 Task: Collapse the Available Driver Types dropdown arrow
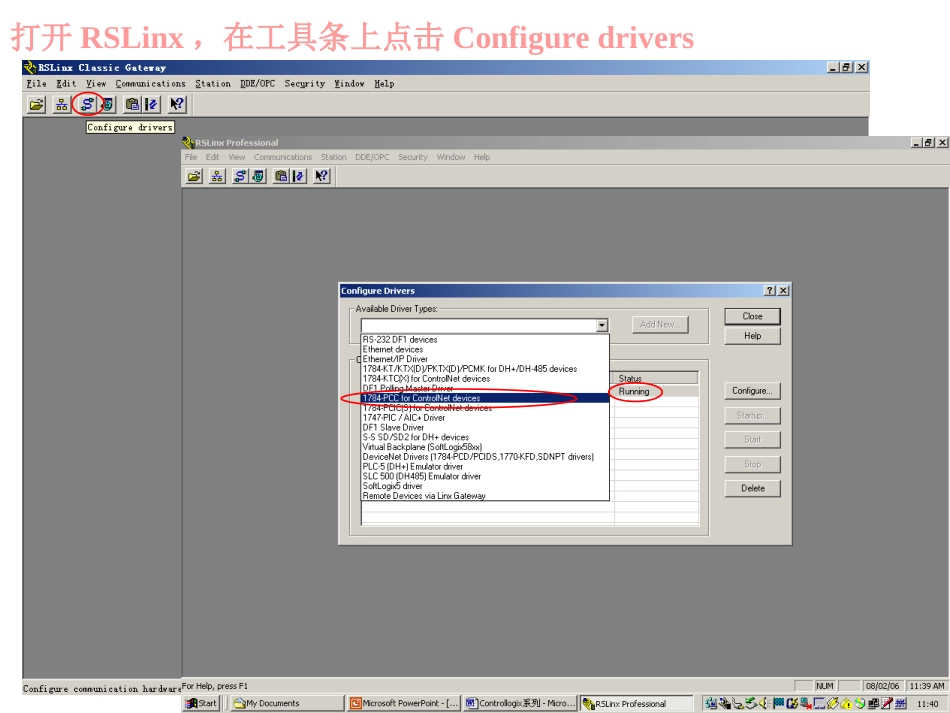(601, 325)
